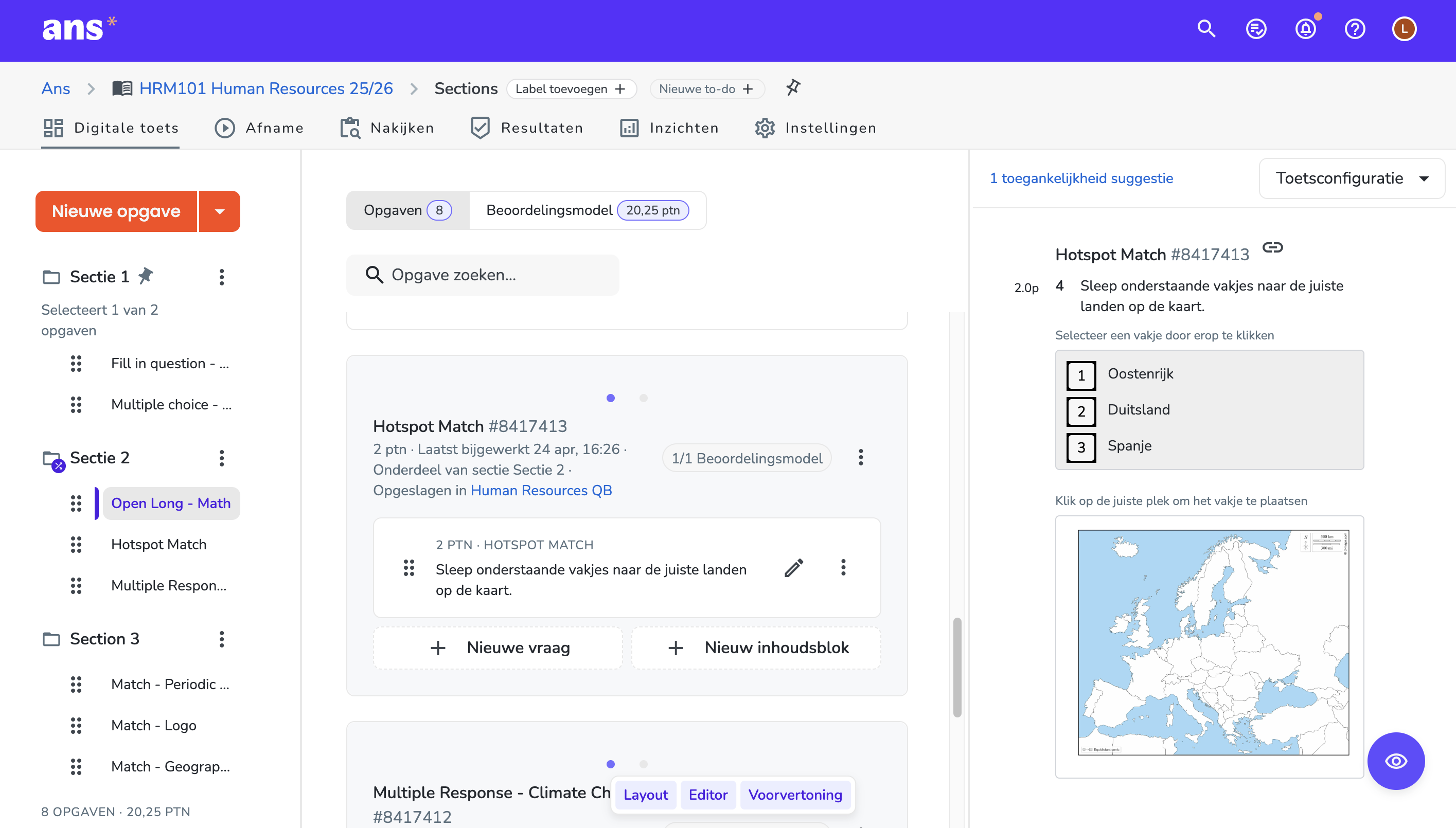The image size is (1456, 828).
Task: Click drag handle of Fill in question
Action: 76,364
